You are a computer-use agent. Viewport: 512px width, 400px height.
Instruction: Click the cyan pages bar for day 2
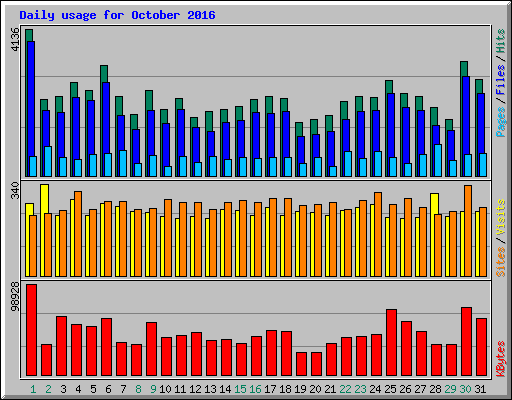click(x=48, y=161)
